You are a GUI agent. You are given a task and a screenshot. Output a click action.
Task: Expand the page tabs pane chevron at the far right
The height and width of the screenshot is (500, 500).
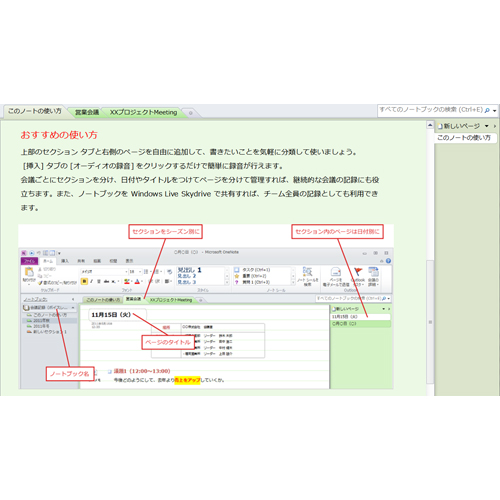click(495, 126)
